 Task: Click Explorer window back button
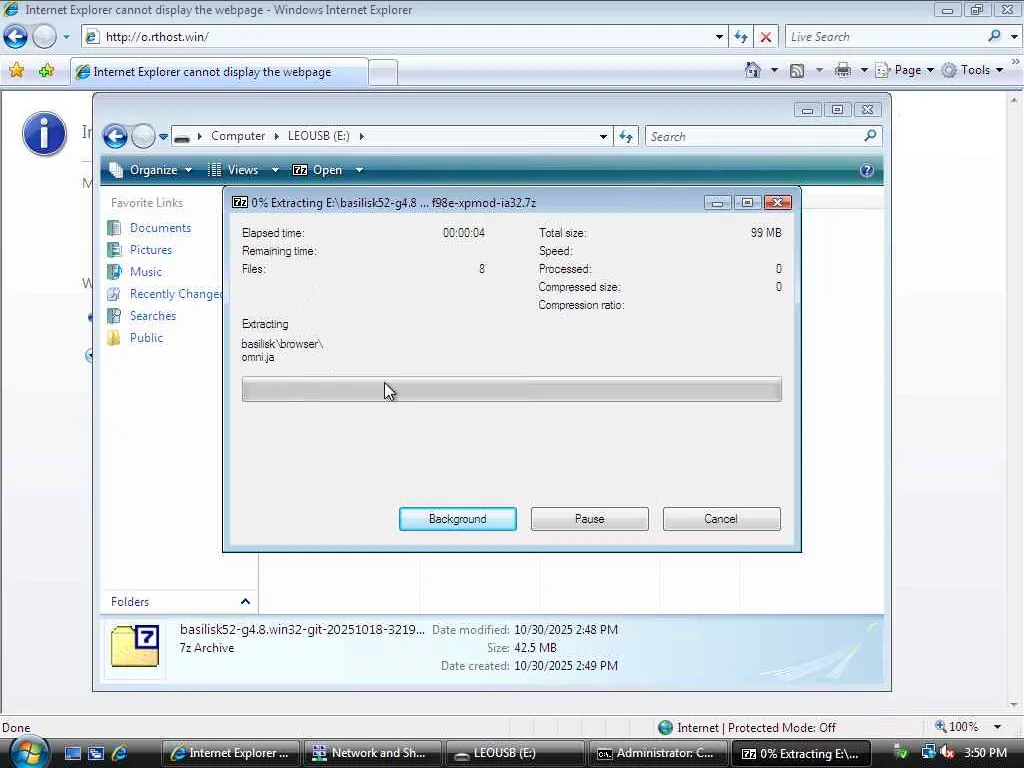click(116, 136)
